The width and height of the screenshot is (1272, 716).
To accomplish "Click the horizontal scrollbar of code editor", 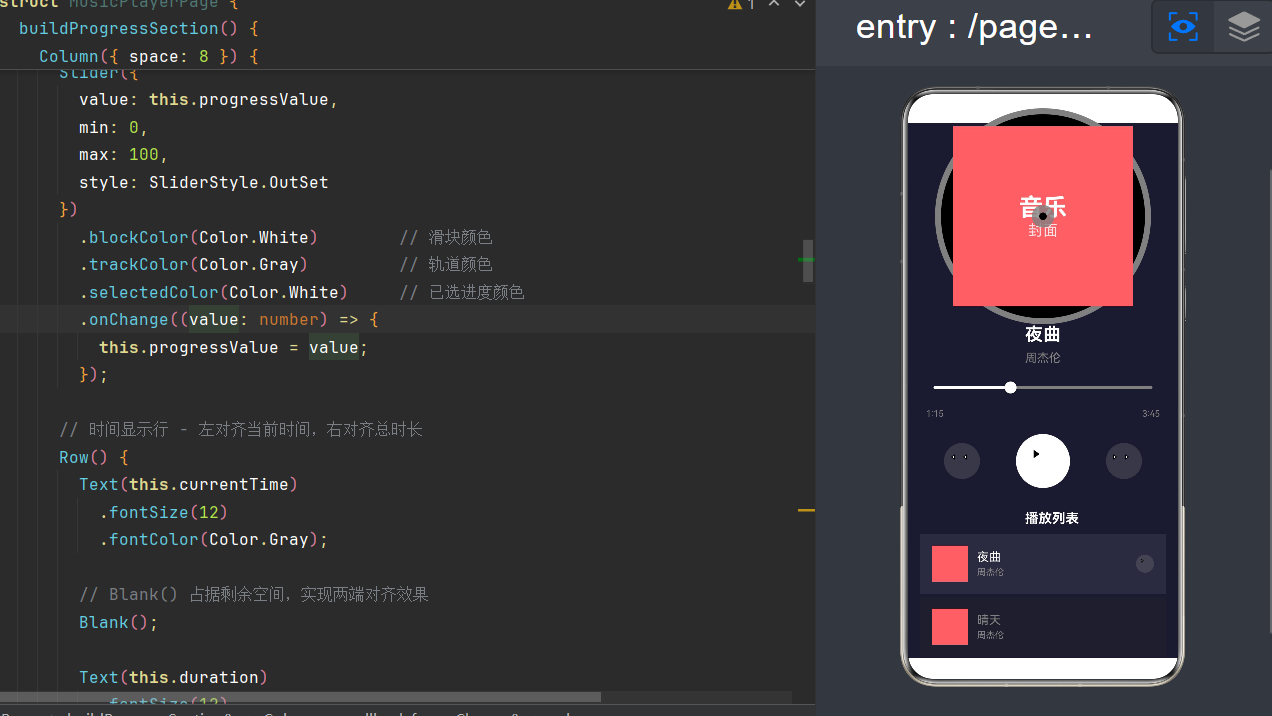I will click(x=300, y=697).
